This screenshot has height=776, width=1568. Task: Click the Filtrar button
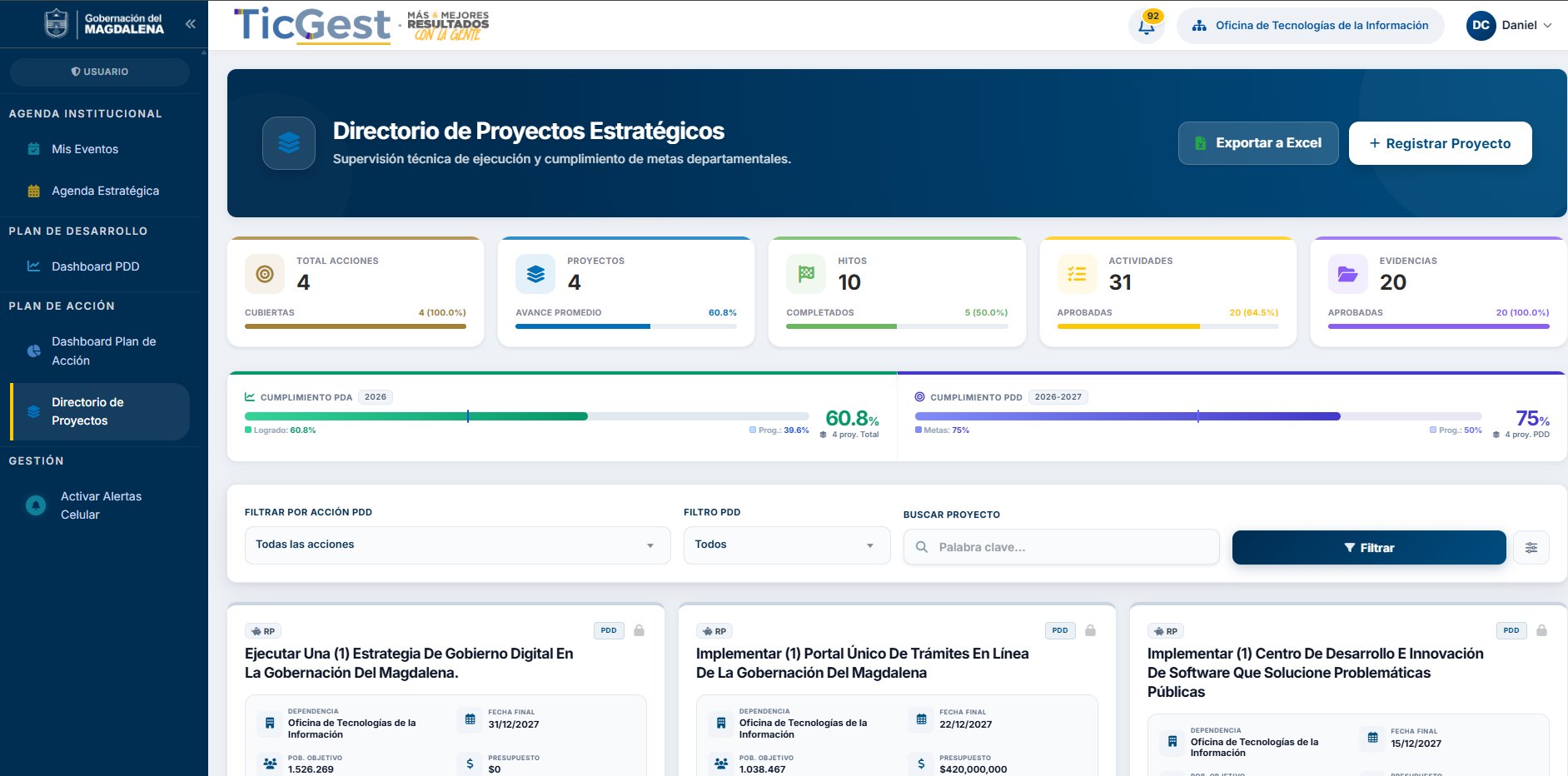1369,548
